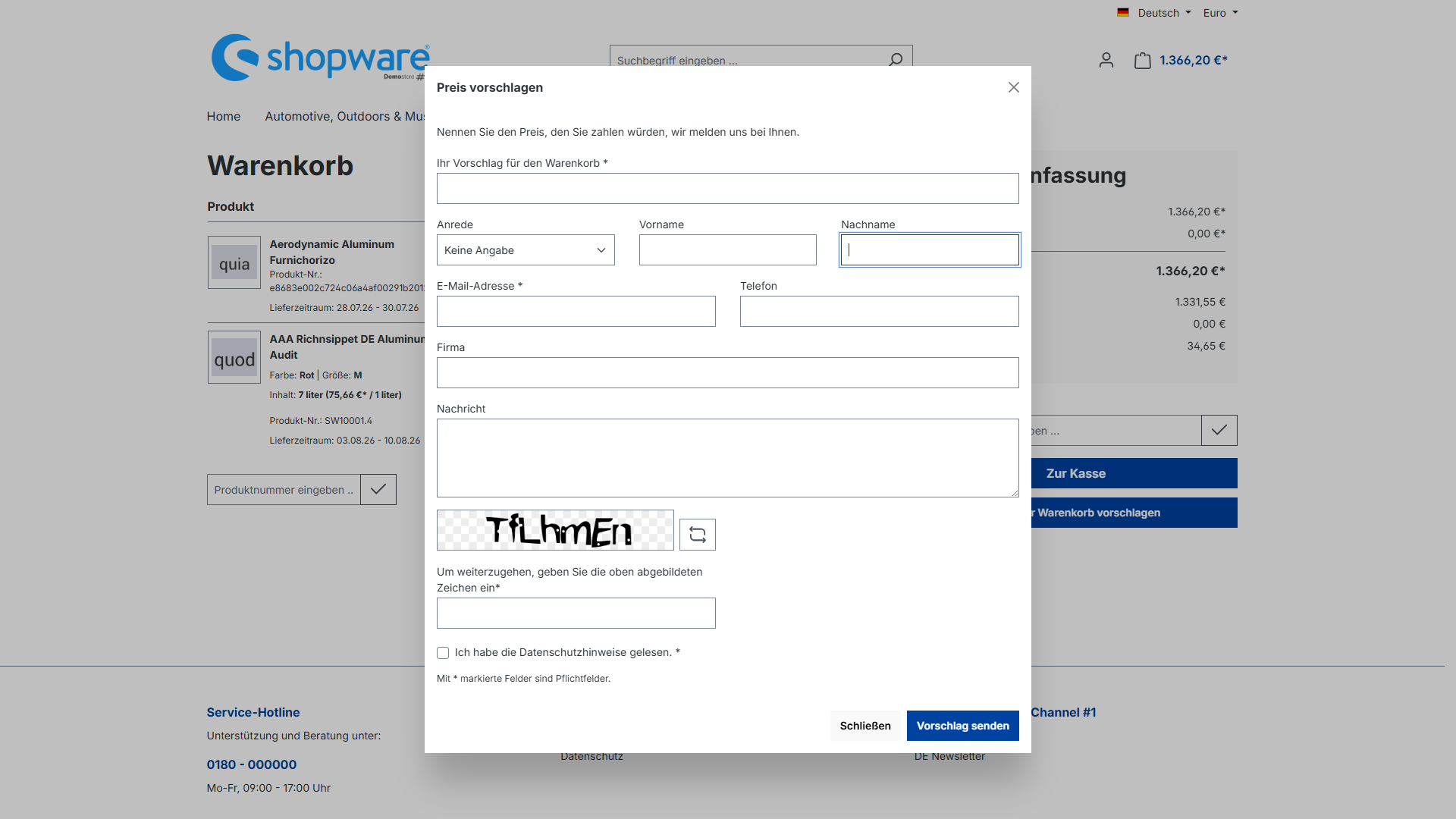Image resolution: width=1456 pixels, height=819 pixels.
Task: Confirm product number with checkmark button
Action: (378, 490)
